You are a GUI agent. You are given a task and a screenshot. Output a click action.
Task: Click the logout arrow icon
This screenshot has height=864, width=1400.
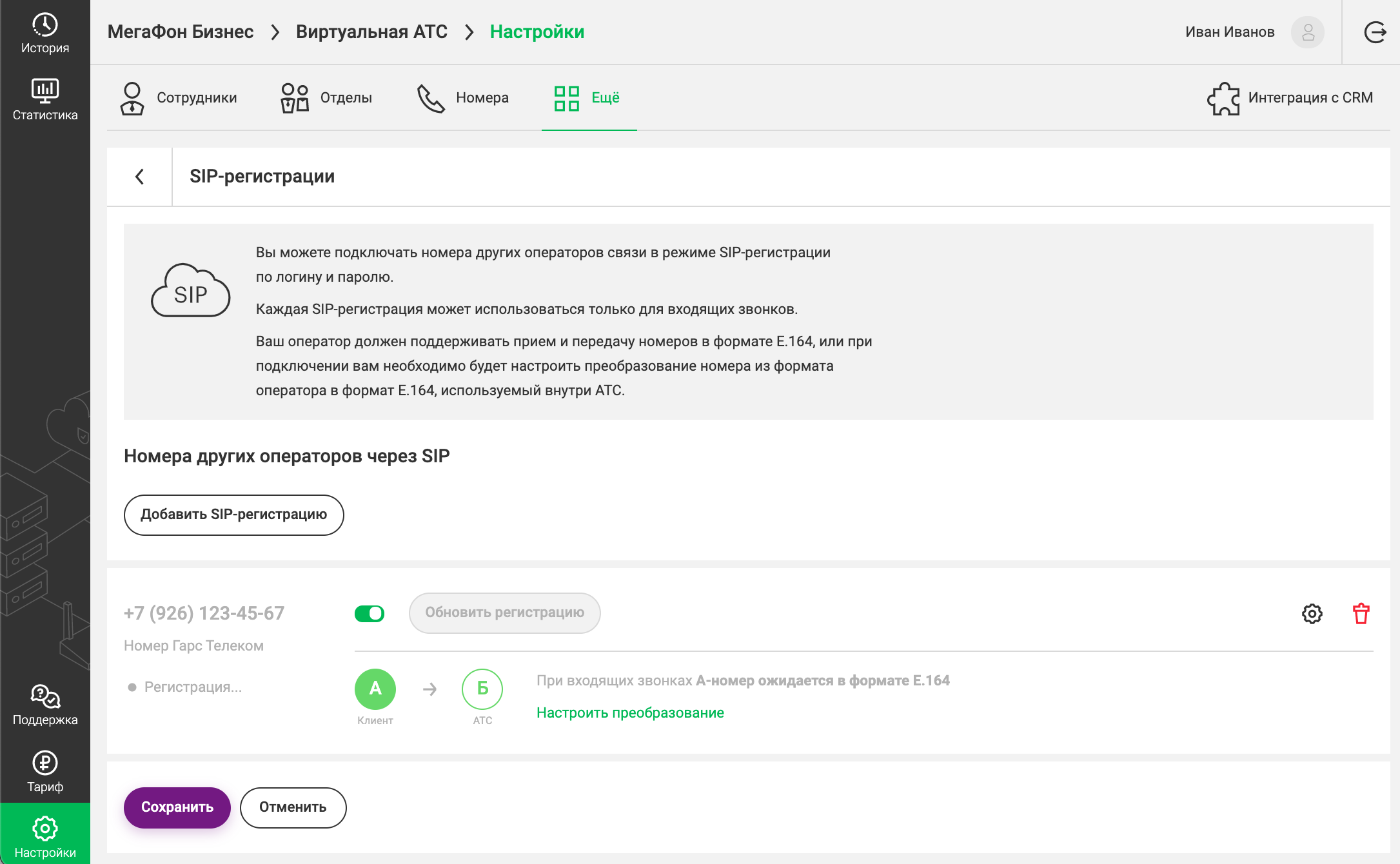pyautogui.click(x=1374, y=32)
